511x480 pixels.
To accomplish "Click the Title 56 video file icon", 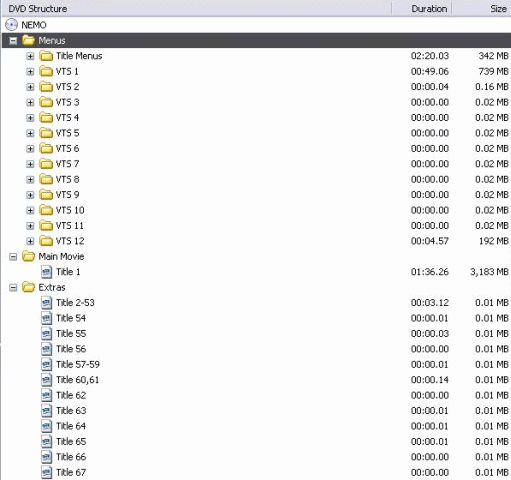I will coord(46,349).
